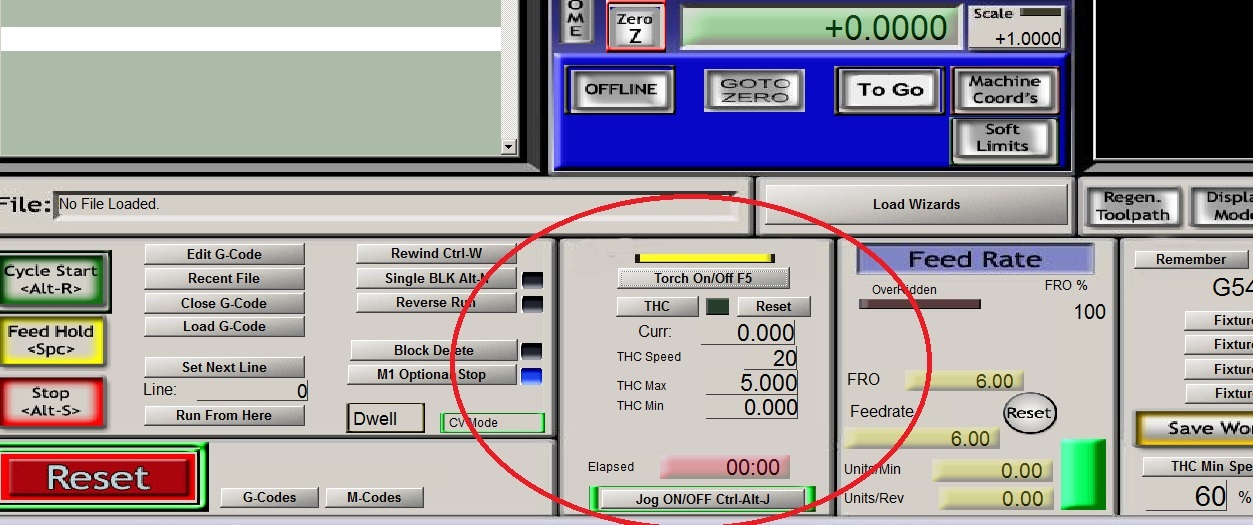Toggle Machine Coord's display
This screenshot has height=525, width=1253.
click(x=1004, y=90)
